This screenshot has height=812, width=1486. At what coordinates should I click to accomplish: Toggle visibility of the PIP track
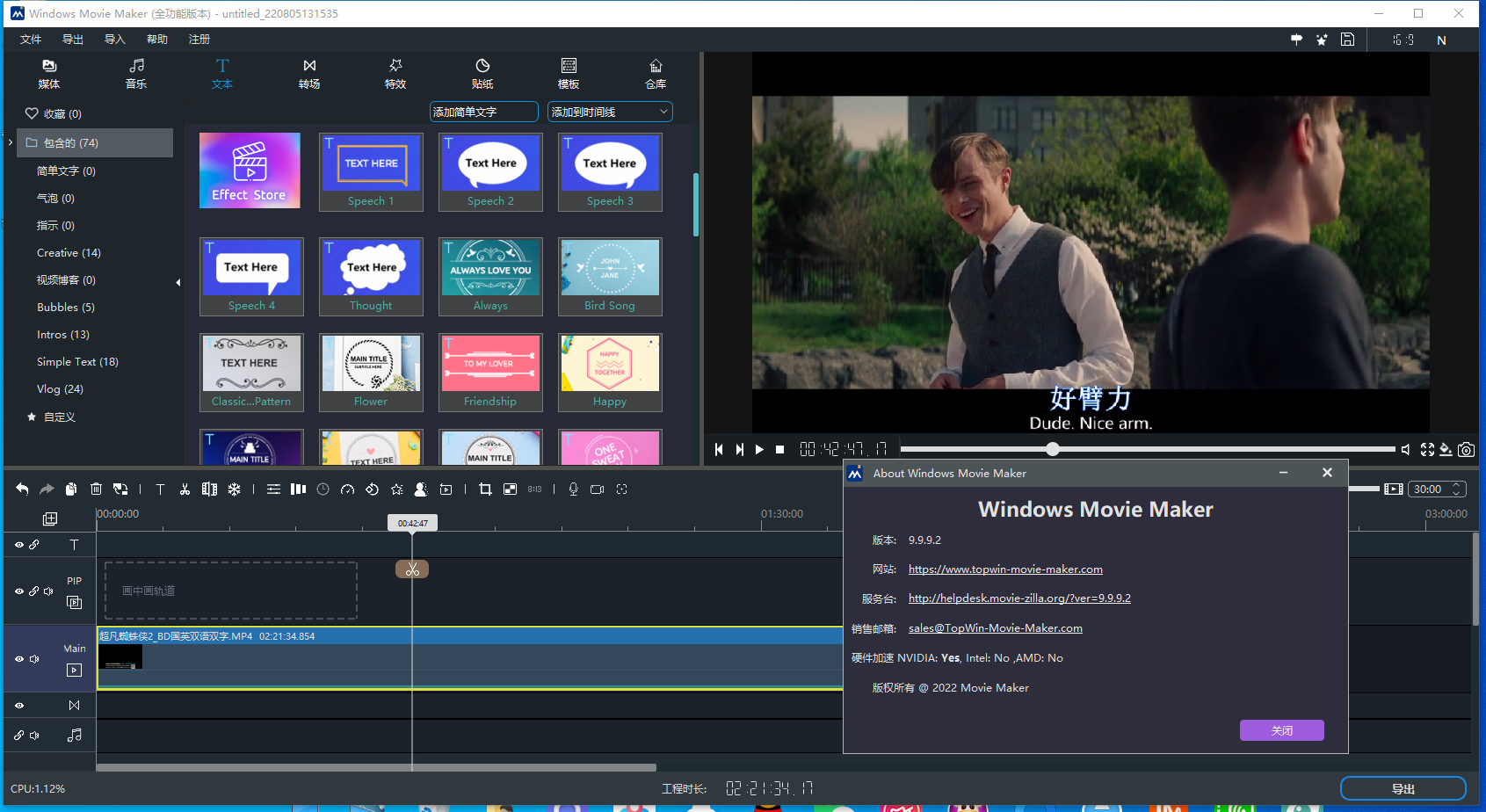pos(18,591)
